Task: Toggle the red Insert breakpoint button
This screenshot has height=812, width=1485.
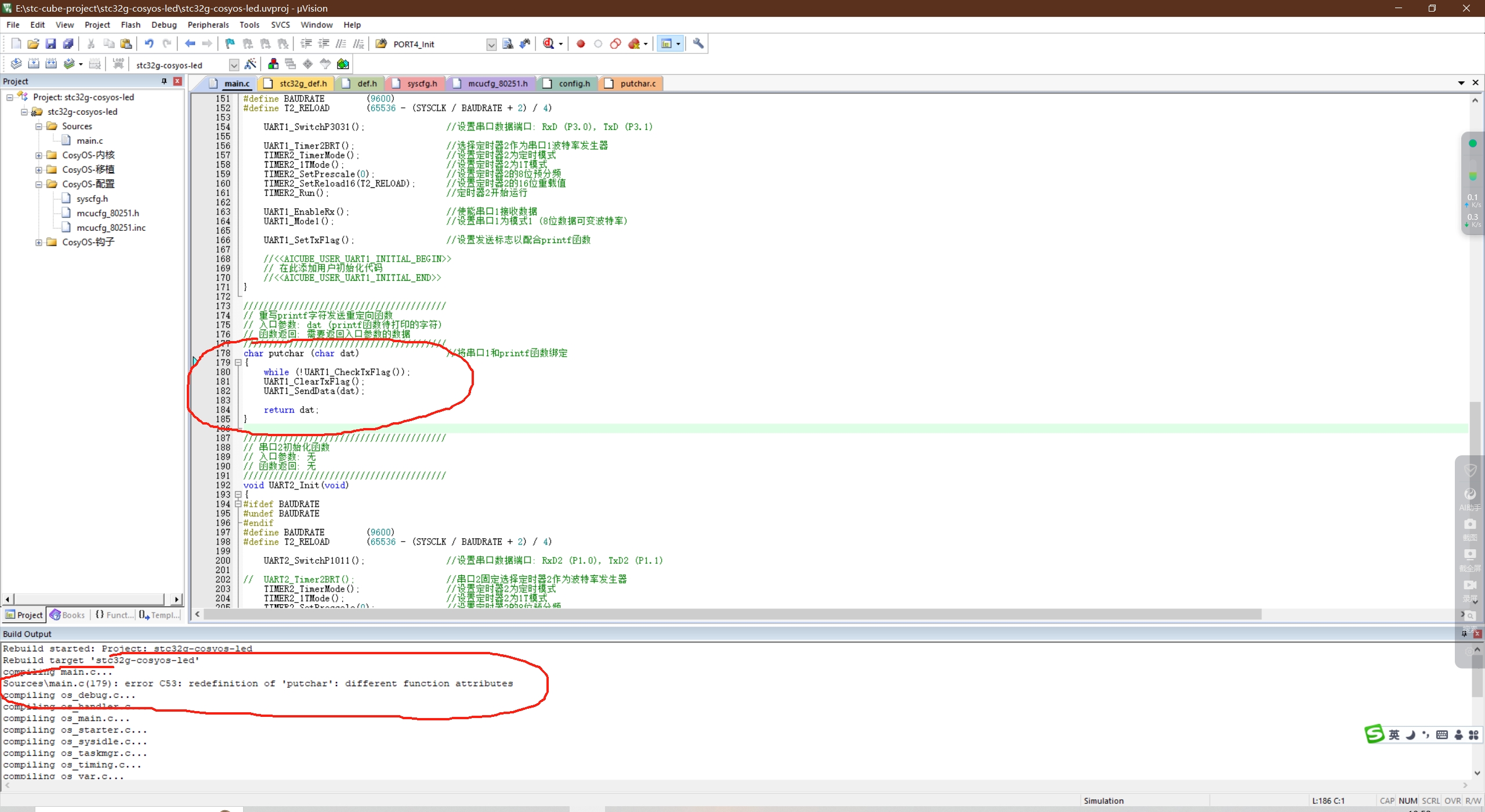Action: [581, 43]
